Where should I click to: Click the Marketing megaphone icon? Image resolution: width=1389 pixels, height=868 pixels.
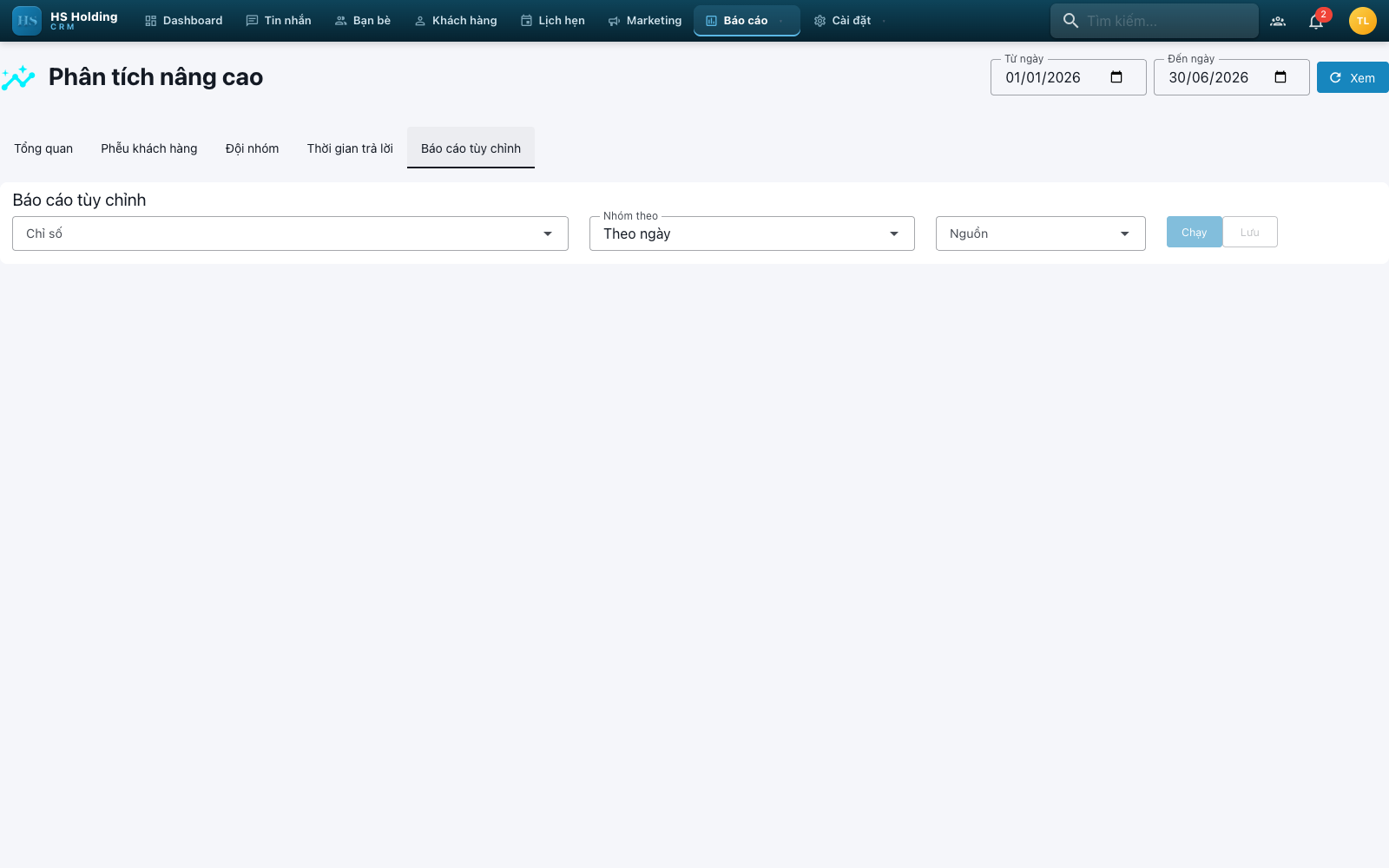tap(614, 21)
